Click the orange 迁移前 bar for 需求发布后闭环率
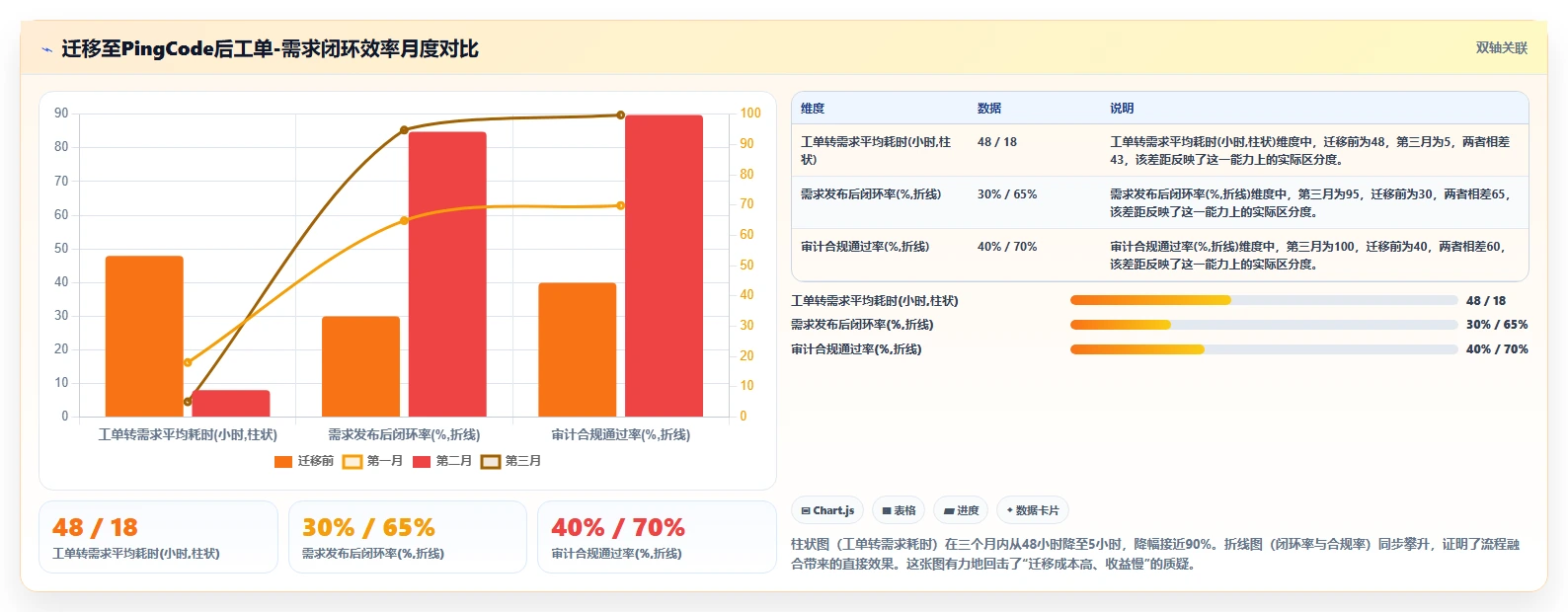The height and width of the screenshot is (612, 1568). 360,366
